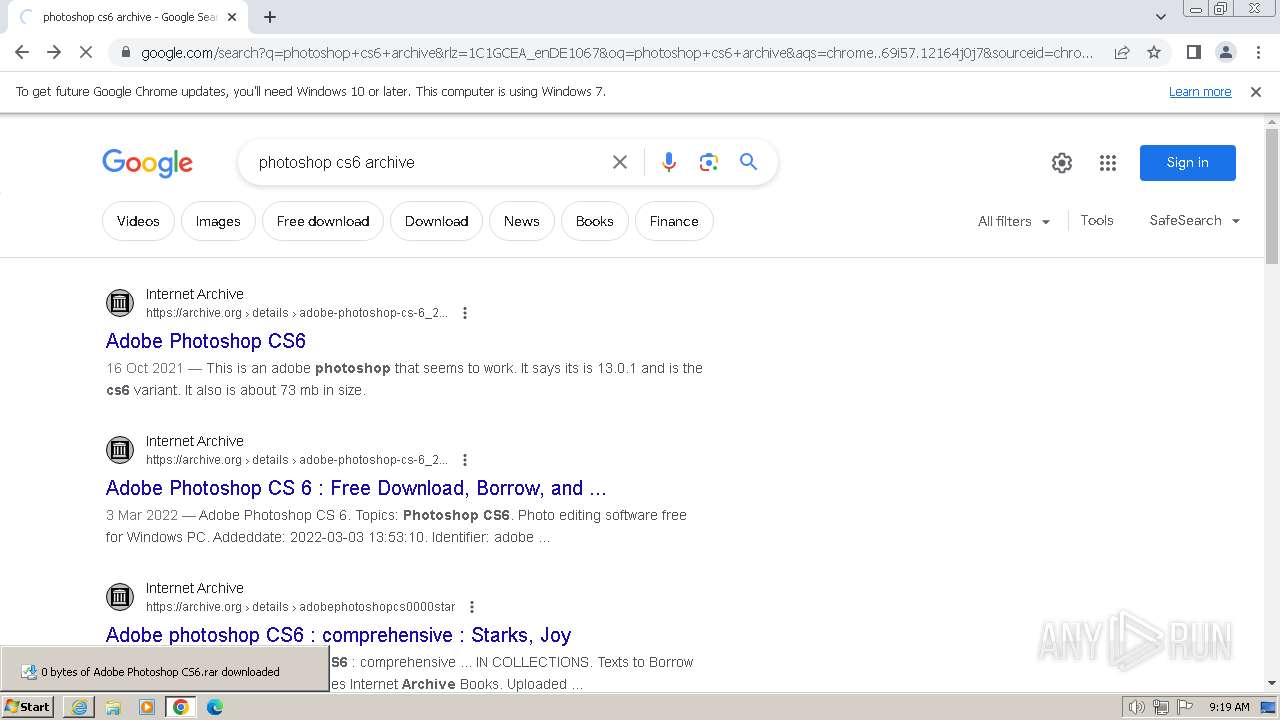This screenshot has height=720, width=1280.
Task: Open Adobe photoshop CS6 : comprehensive link
Action: point(338,635)
